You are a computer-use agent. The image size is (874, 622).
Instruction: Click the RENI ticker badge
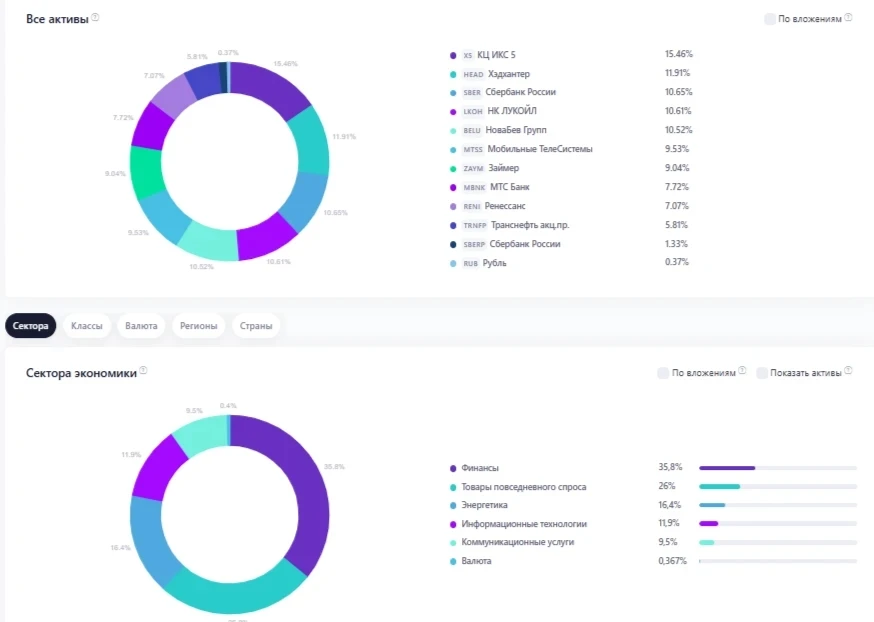(x=472, y=206)
